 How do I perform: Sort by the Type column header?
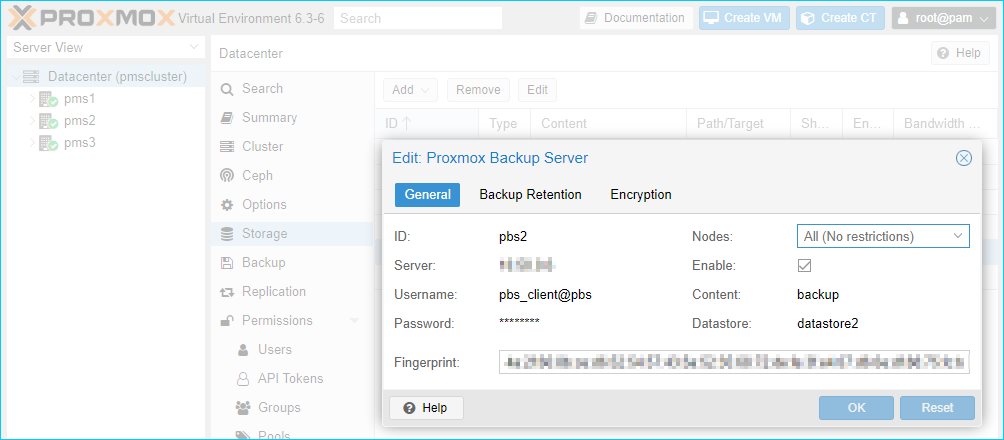(x=504, y=124)
